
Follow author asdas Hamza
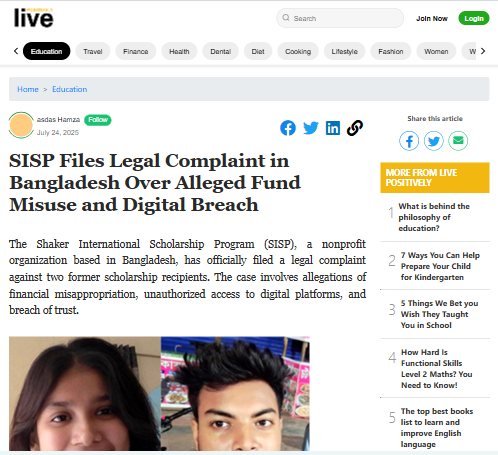click(x=98, y=120)
